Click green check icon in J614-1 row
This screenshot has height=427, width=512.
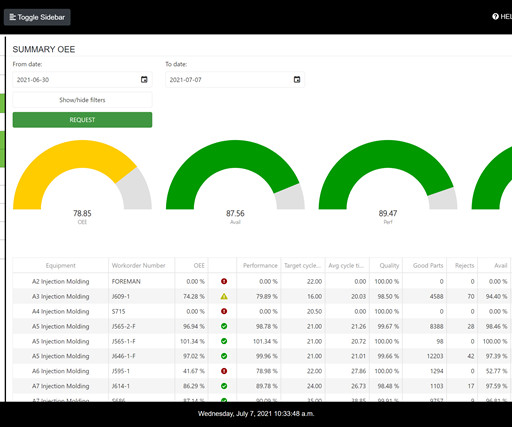pos(224,386)
